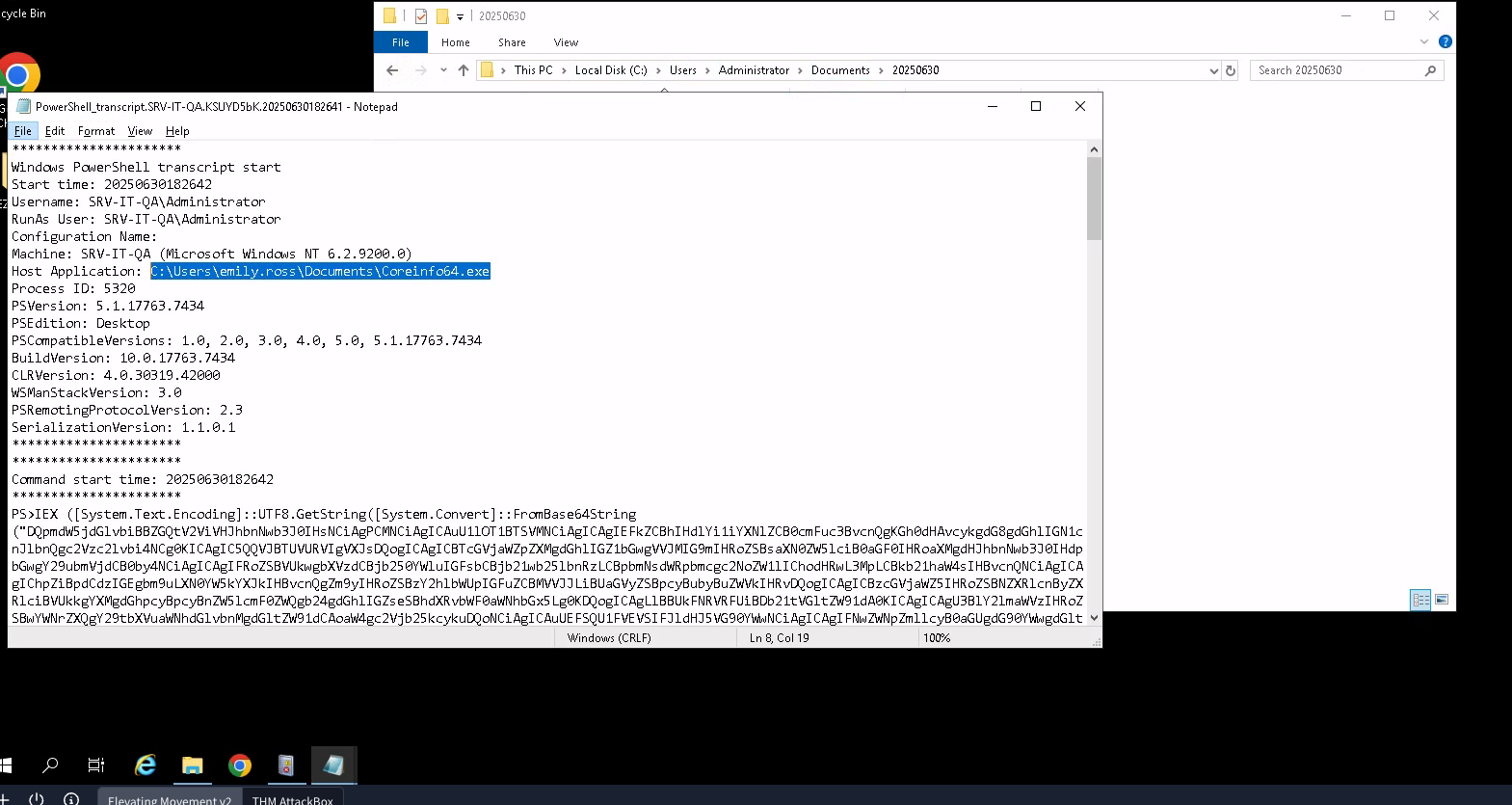The width and height of the screenshot is (1512, 805).
Task: Click the Properties quick access icon
Action: (x=421, y=16)
